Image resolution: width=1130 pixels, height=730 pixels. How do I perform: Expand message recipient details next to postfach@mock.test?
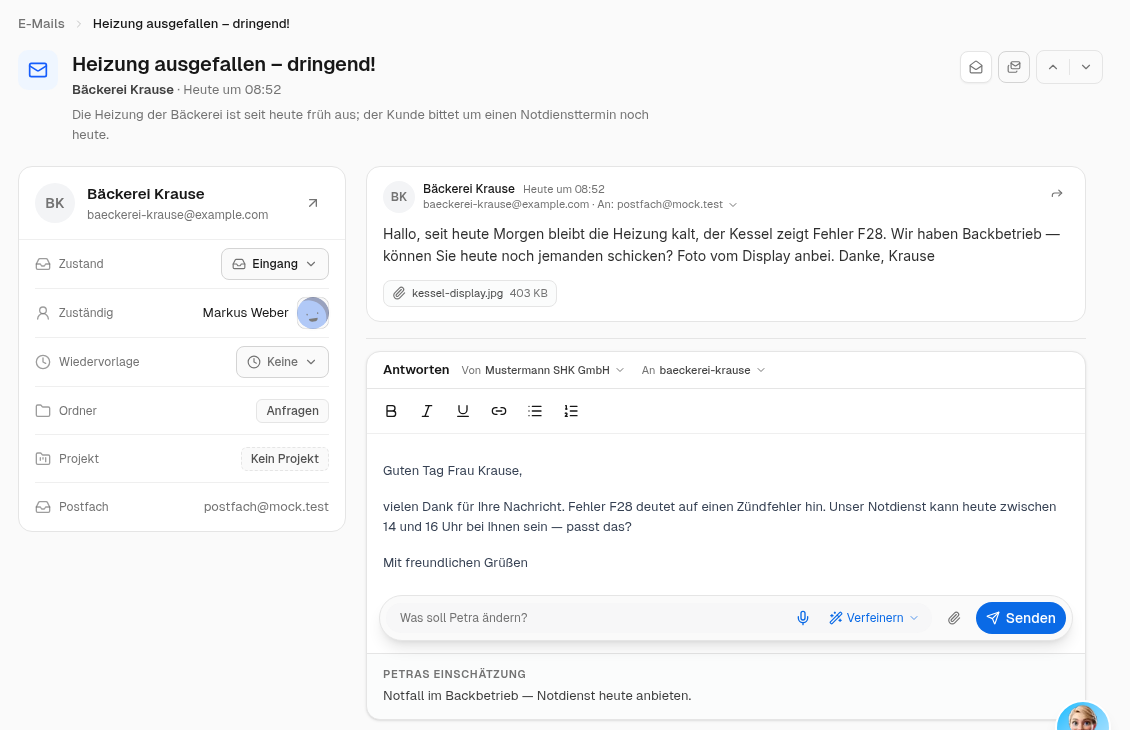click(x=733, y=205)
